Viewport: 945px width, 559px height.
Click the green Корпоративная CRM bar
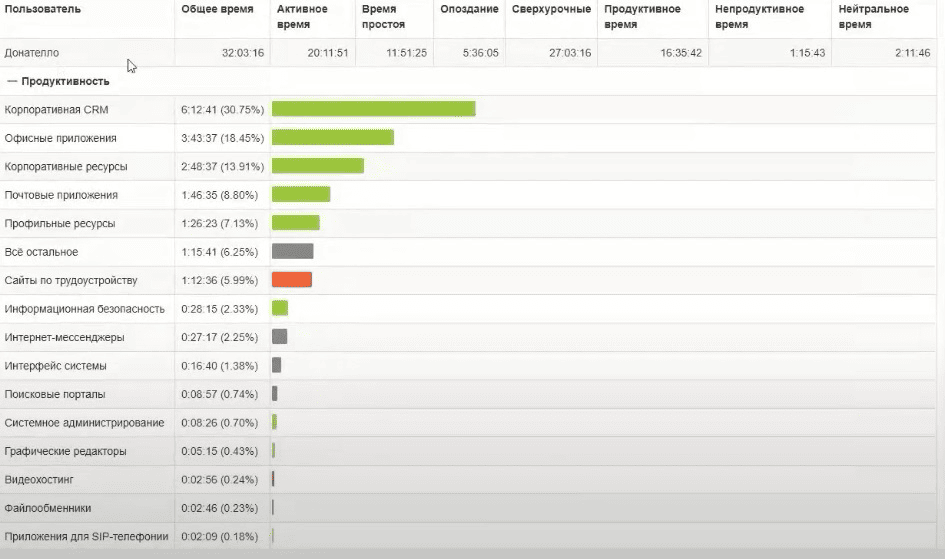point(373,109)
